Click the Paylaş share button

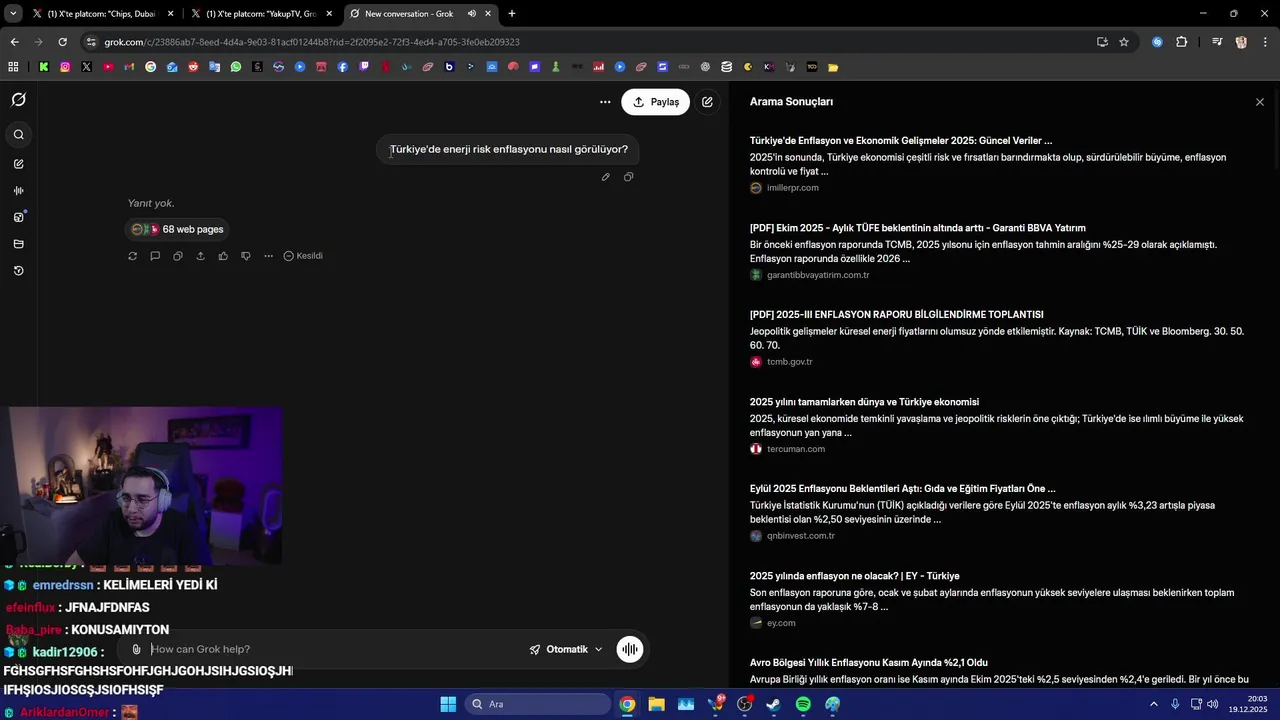[655, 102]
